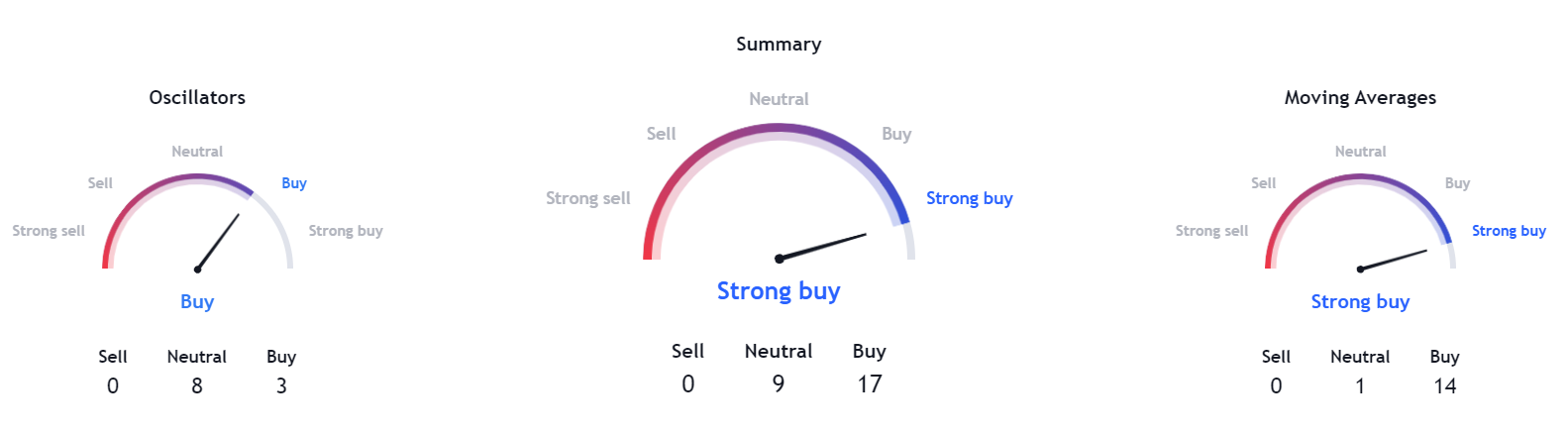Screen dimensions: 1568x436
Task: Open the Oscillators section title
Action: (197, 98)
